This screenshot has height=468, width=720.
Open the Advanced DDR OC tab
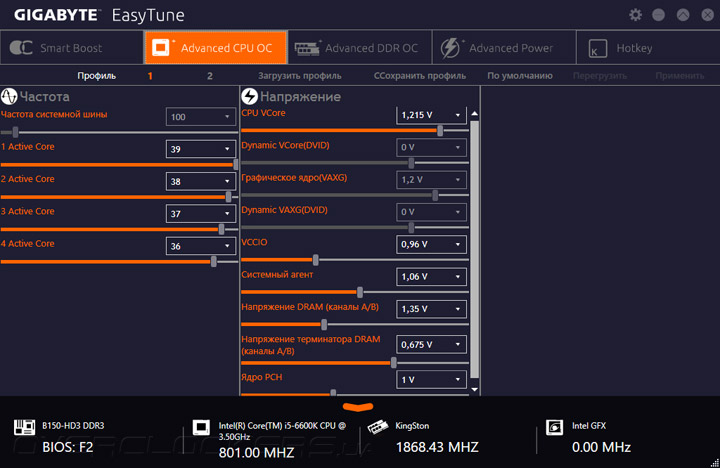pos(360,48)
